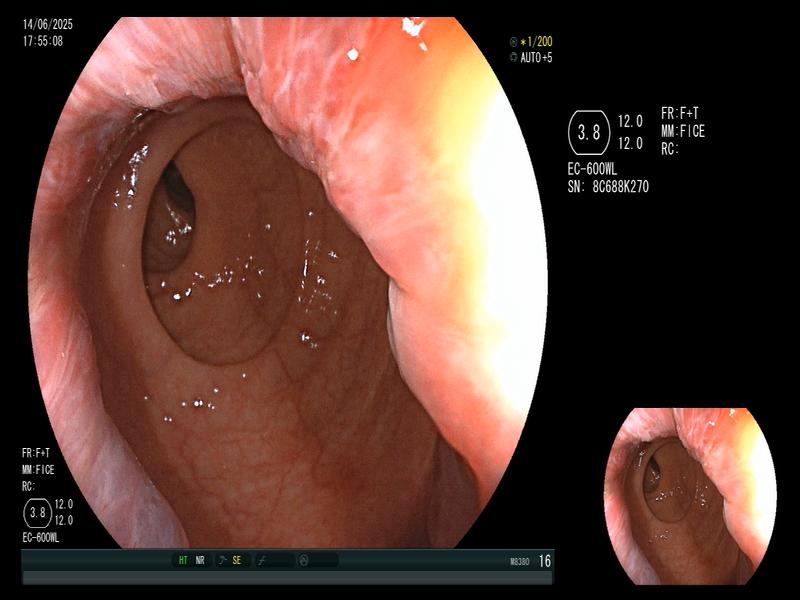Click the main endoscopic live image
The height and width of the screenshot is (600, 800).
288,282
